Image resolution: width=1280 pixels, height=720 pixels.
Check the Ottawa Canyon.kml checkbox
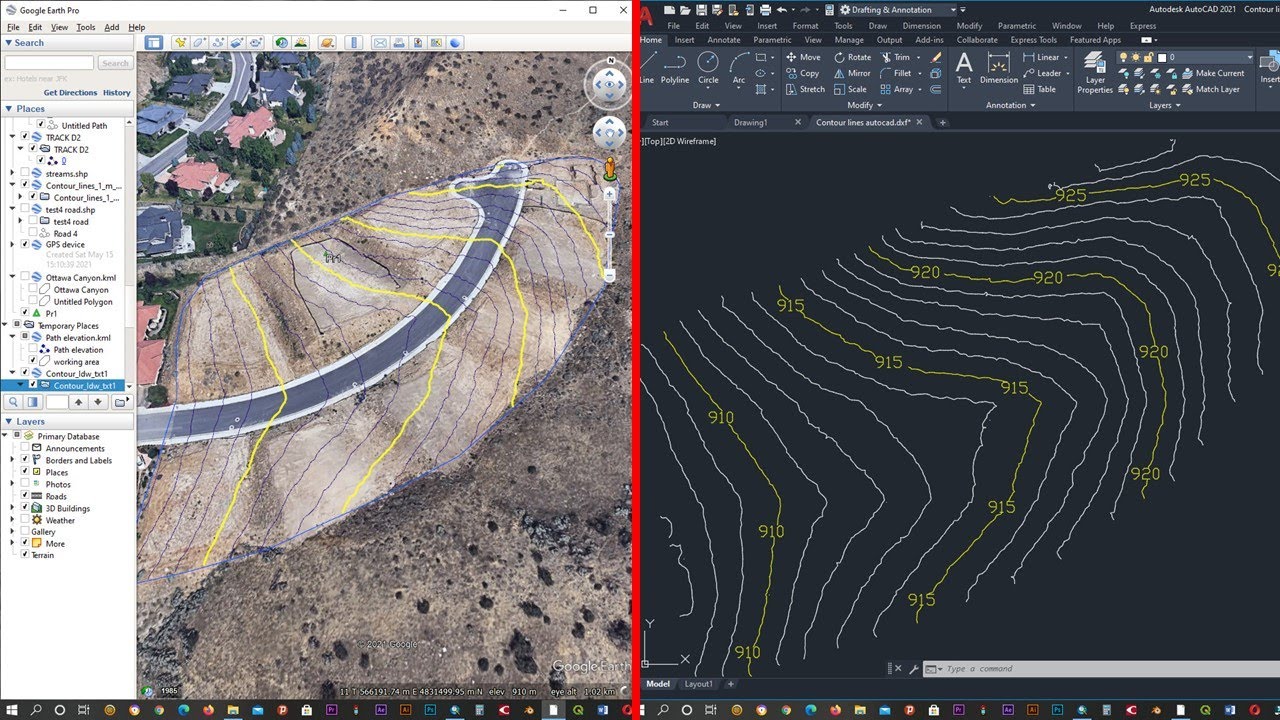25,277
